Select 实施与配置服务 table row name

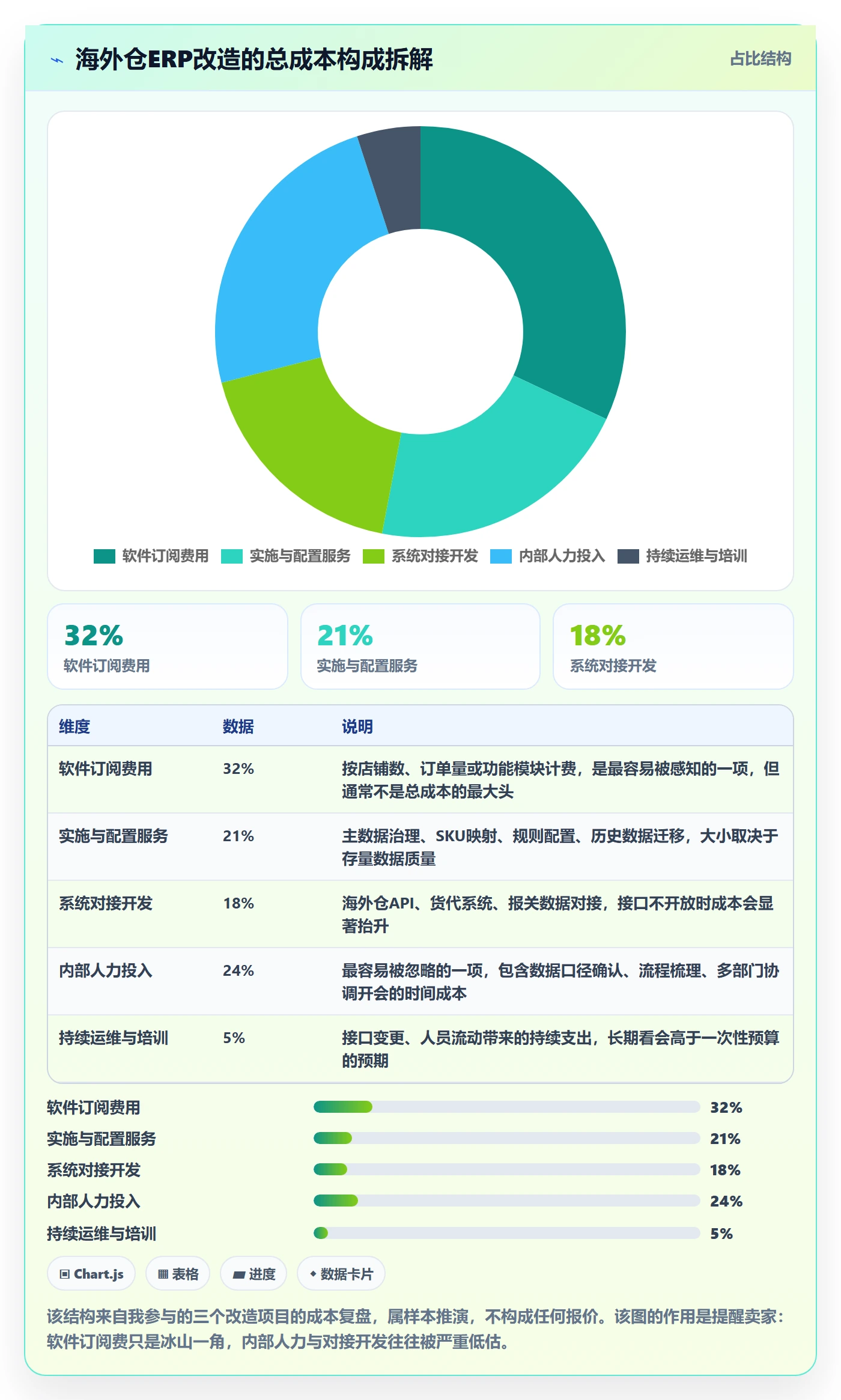click(x=114, y=836)
